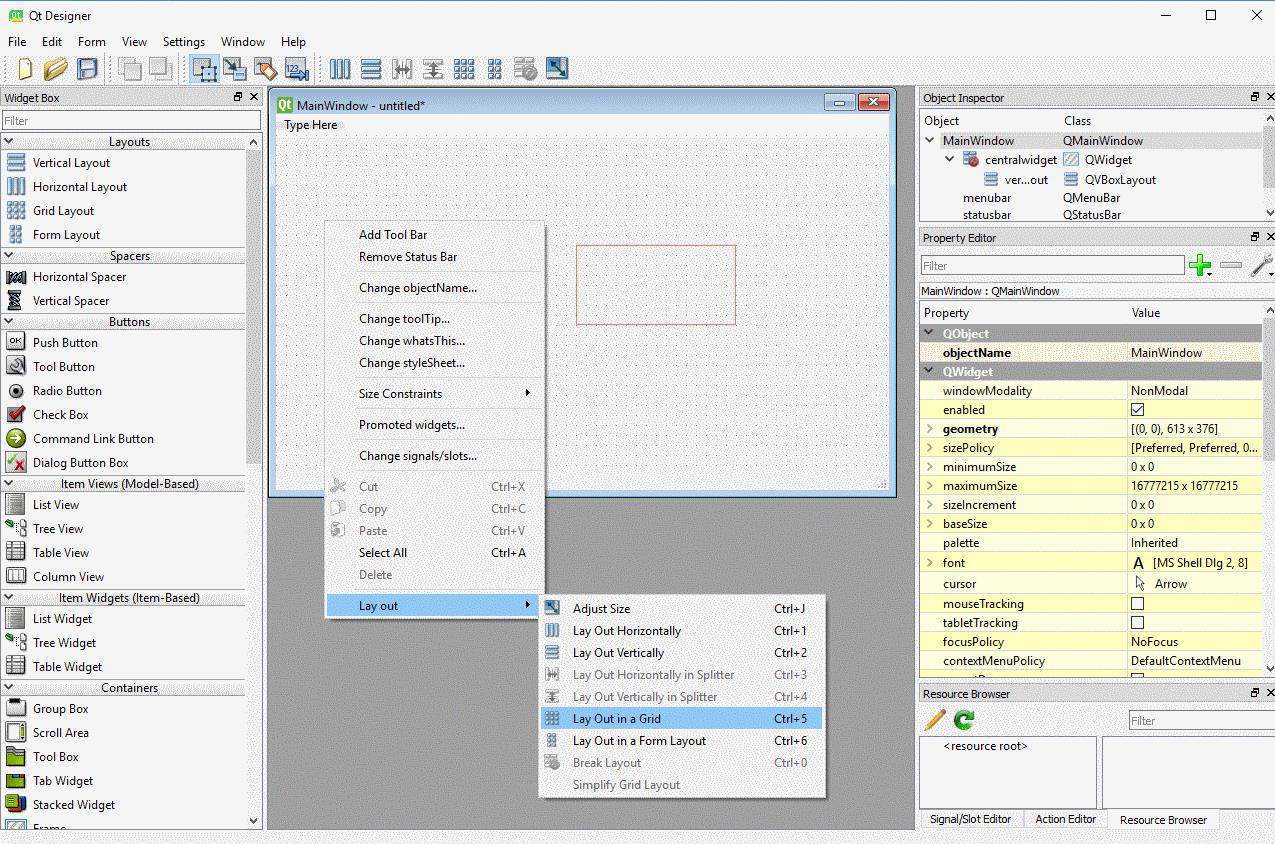Choose Adjust Size in Lay out submenu

pos(681,609)
